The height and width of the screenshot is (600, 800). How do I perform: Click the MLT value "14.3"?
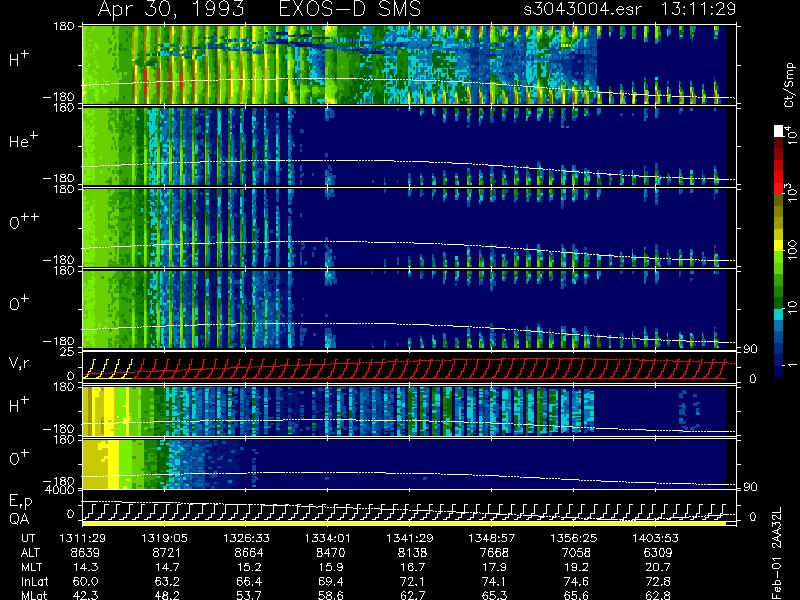(x=86, y=567)
